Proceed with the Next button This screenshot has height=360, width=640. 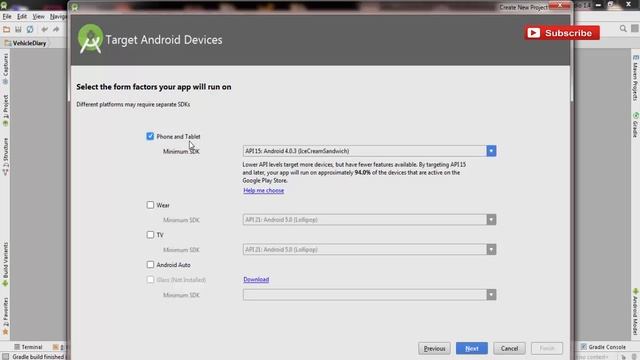[471, 349]
